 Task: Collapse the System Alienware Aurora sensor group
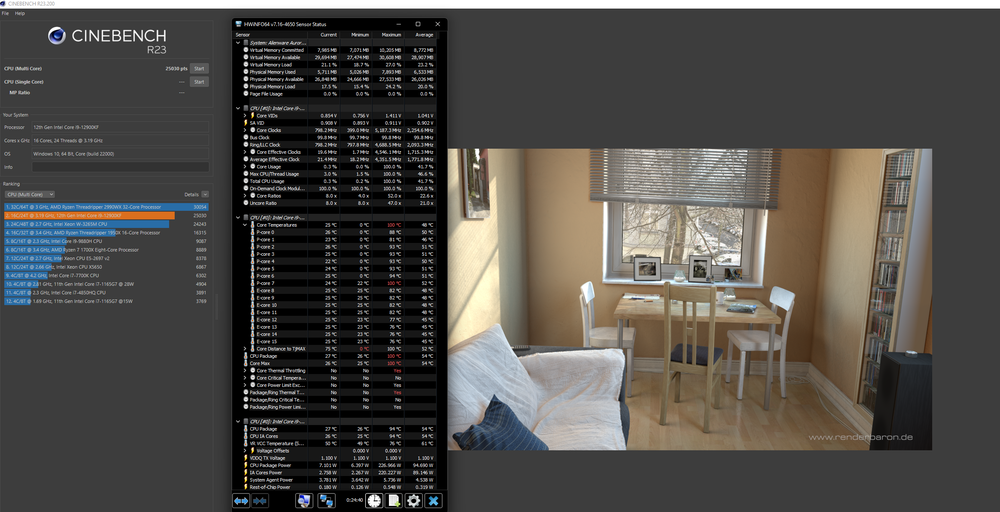(238, 43)
